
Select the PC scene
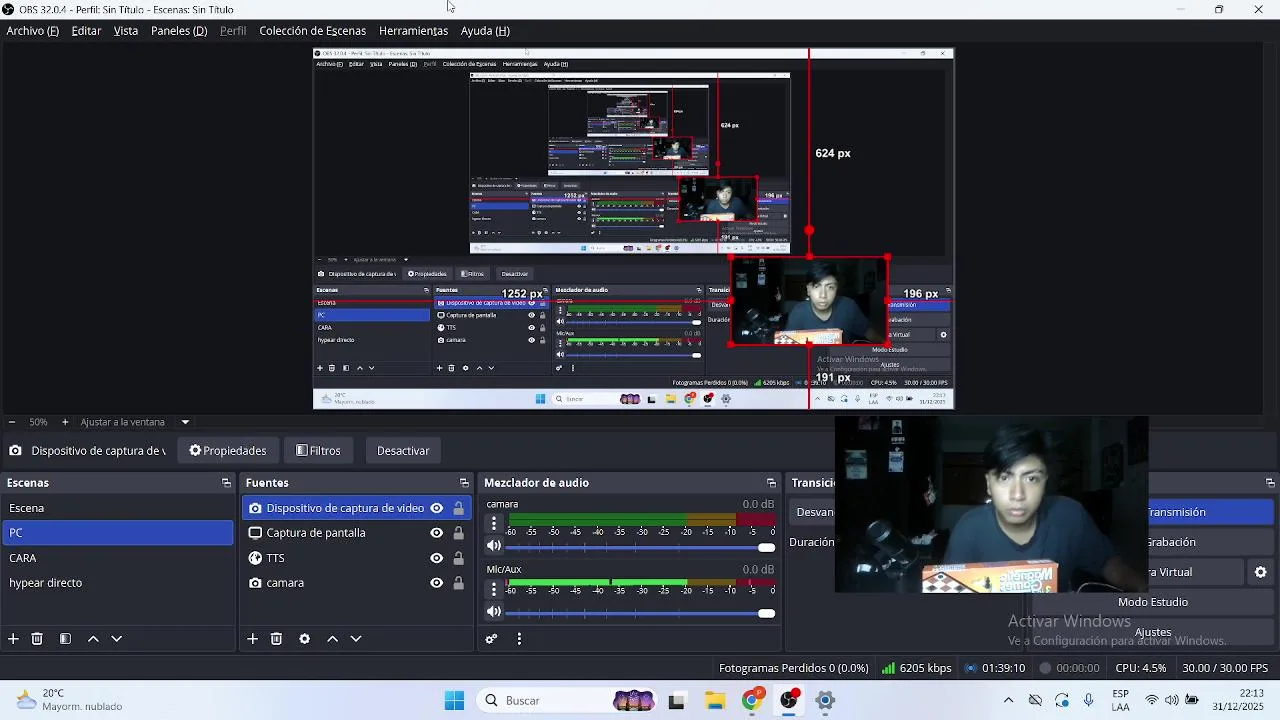117,533
